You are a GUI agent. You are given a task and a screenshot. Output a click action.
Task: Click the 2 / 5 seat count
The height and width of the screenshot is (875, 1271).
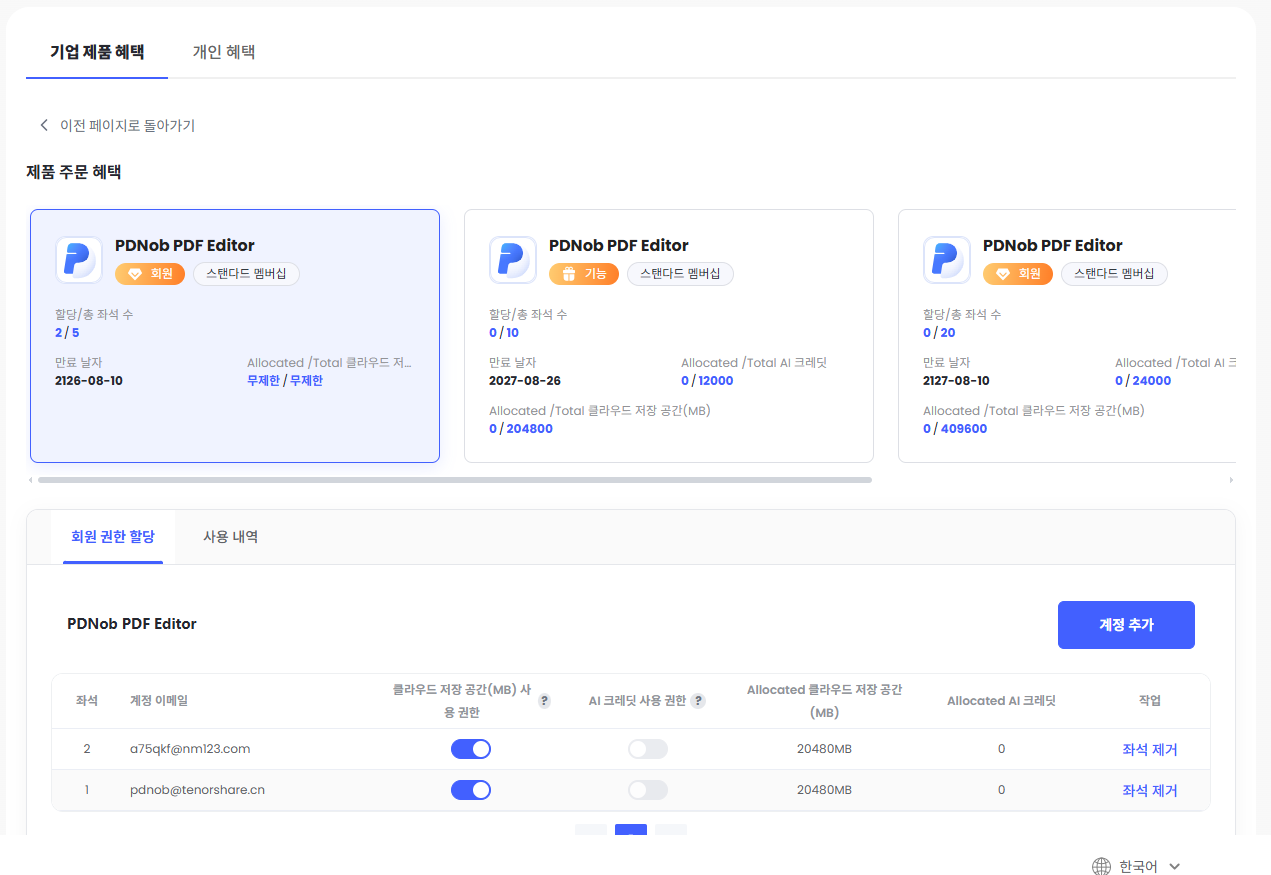click(x=67, y=333)
